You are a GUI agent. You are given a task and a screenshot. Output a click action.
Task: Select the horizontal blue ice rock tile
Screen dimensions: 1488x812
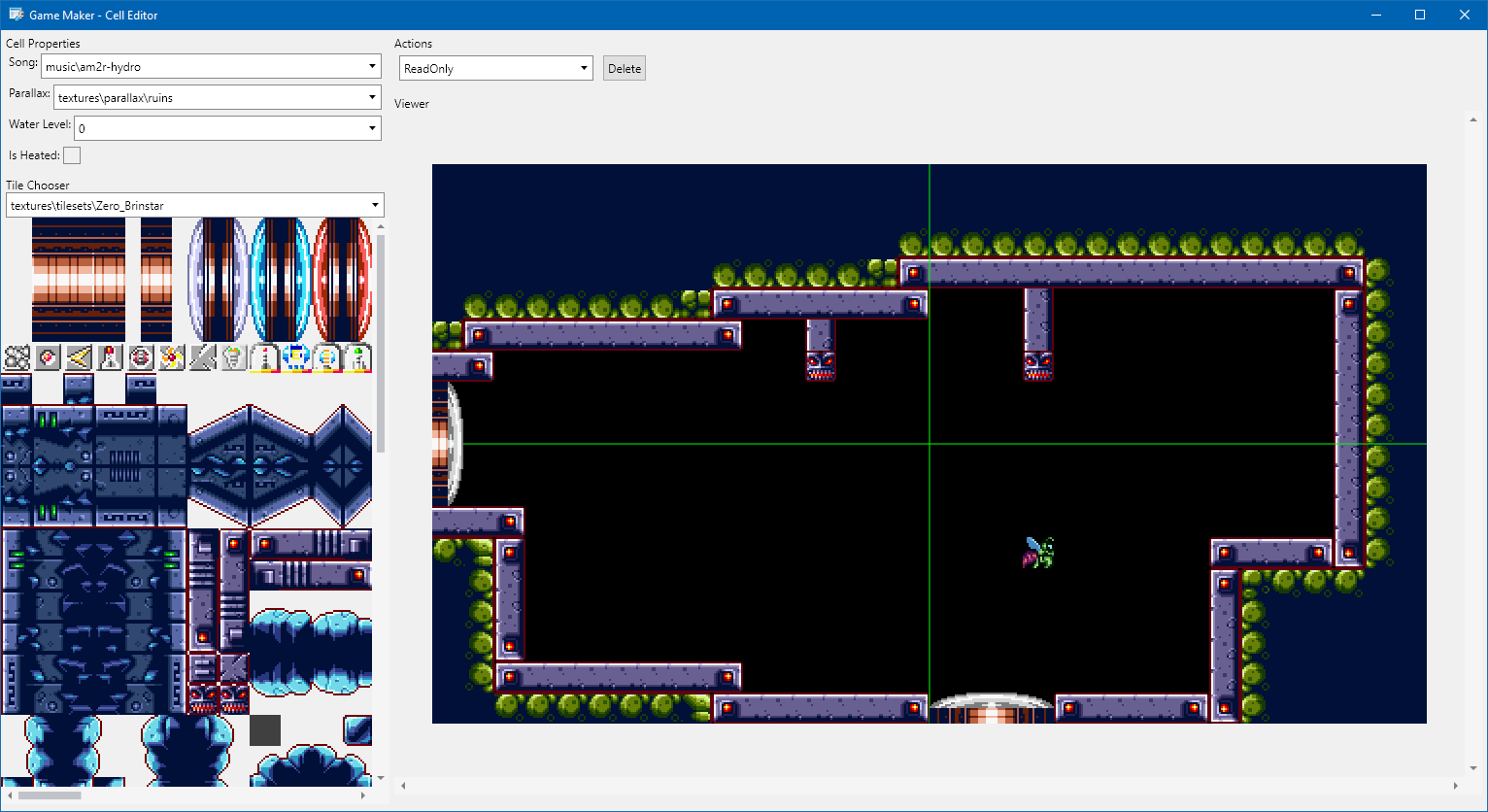(312, 653)
